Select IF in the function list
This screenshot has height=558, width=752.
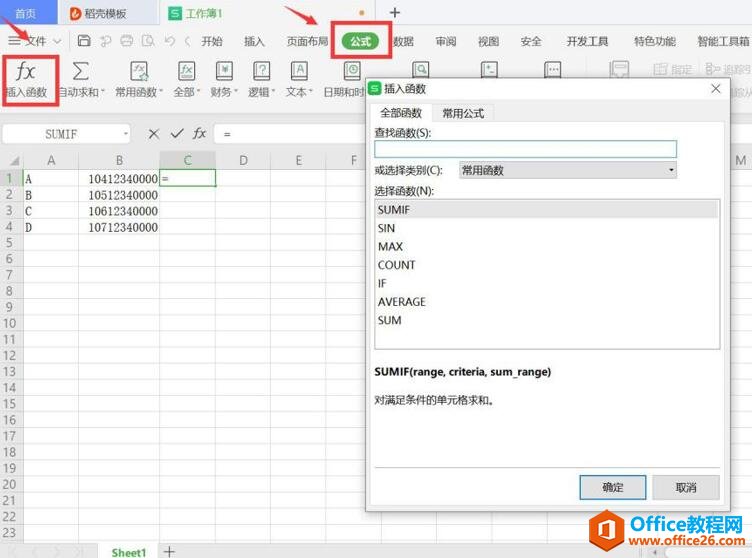(x=547, y=283)
